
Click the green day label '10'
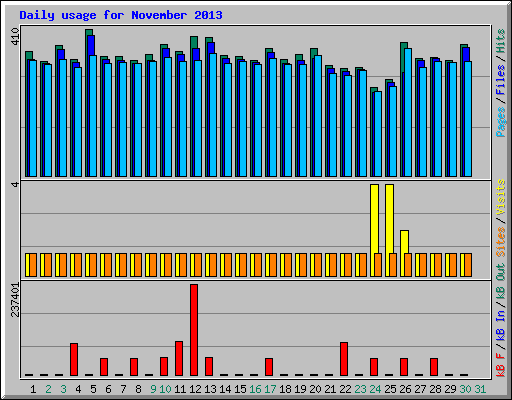coord(165,389)
